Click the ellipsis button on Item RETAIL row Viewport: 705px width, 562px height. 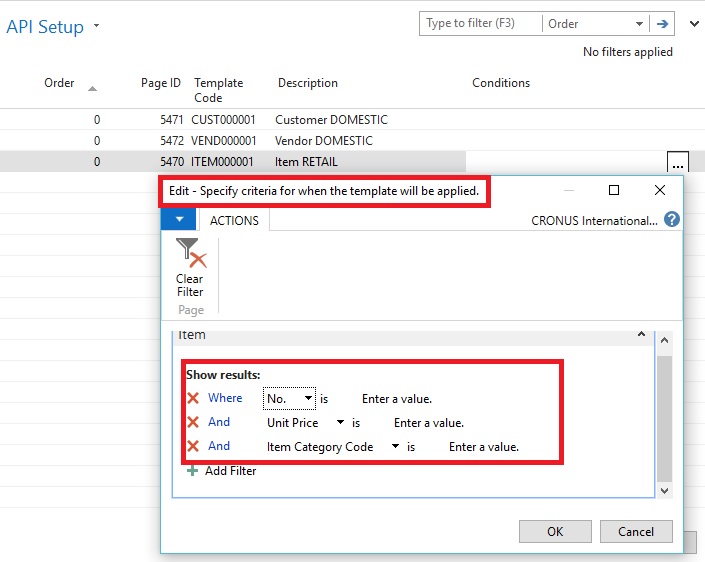(x=678, y=162)
